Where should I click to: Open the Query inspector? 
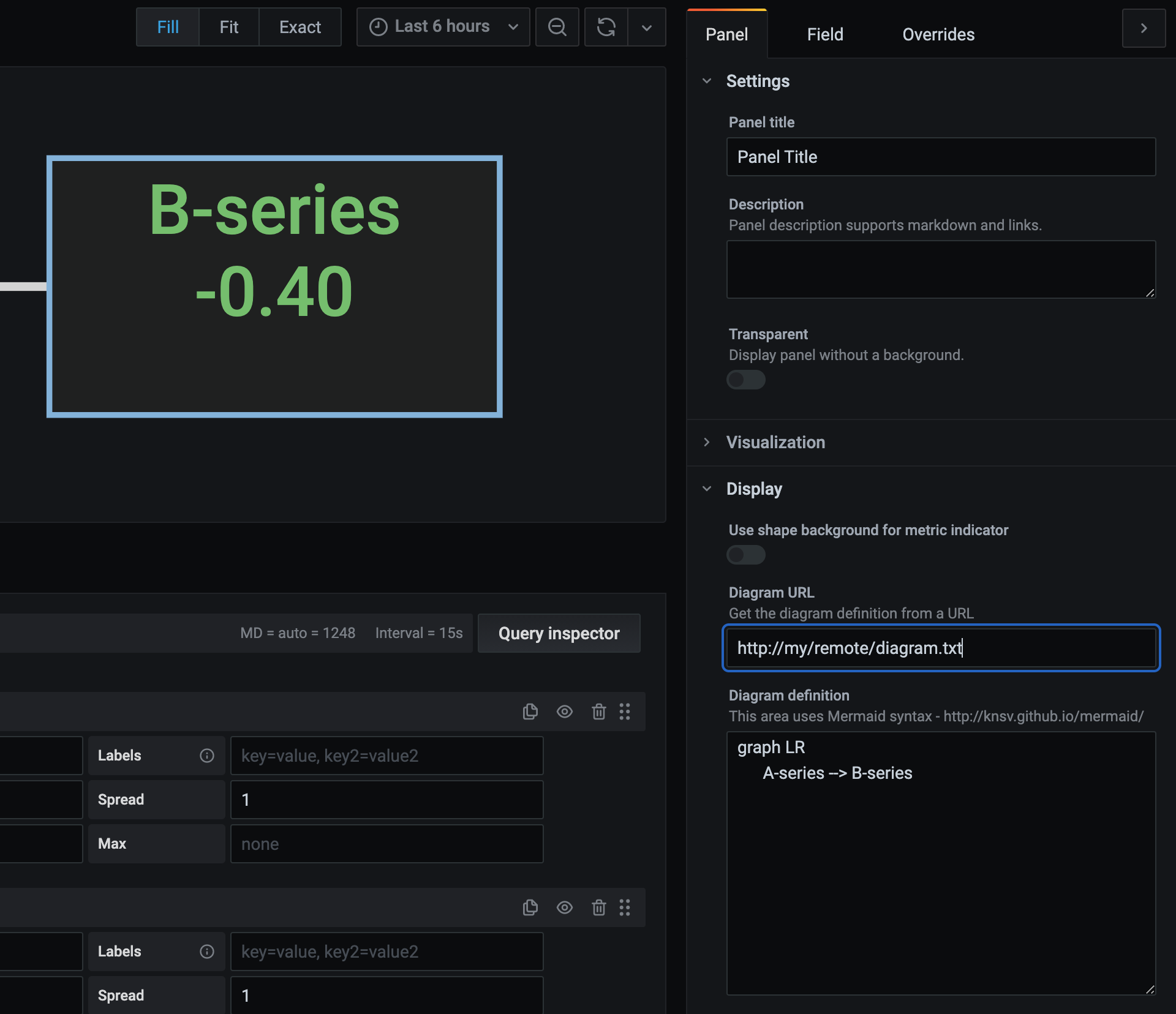(559, 633)
